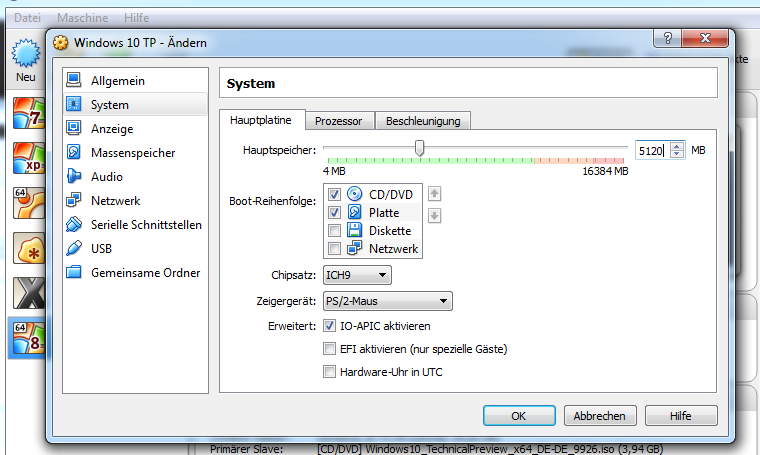Click the help question mark in title bar
The height and width of the screenshot is (455, 760).
pyautogui.click(x=667, y=38)
